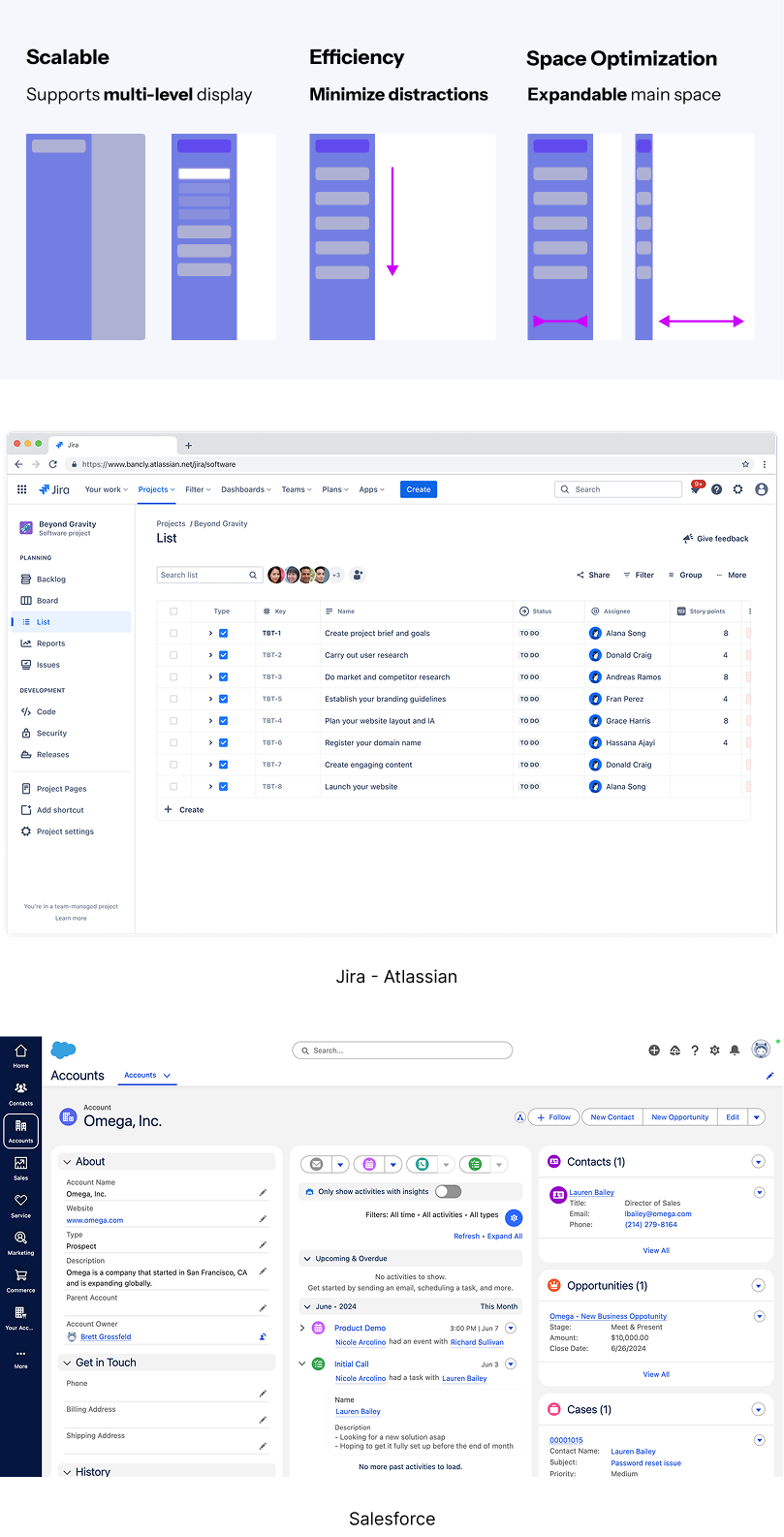
Task: Expand the Product Demo activity chevron
Action: coord(302,1329)
